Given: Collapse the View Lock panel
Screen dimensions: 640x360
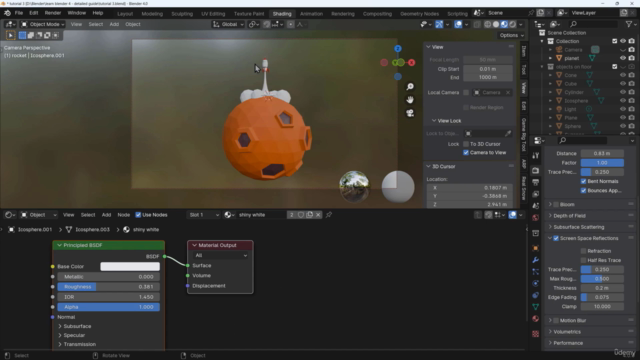Looking at the screenshot, I should 434,121.
